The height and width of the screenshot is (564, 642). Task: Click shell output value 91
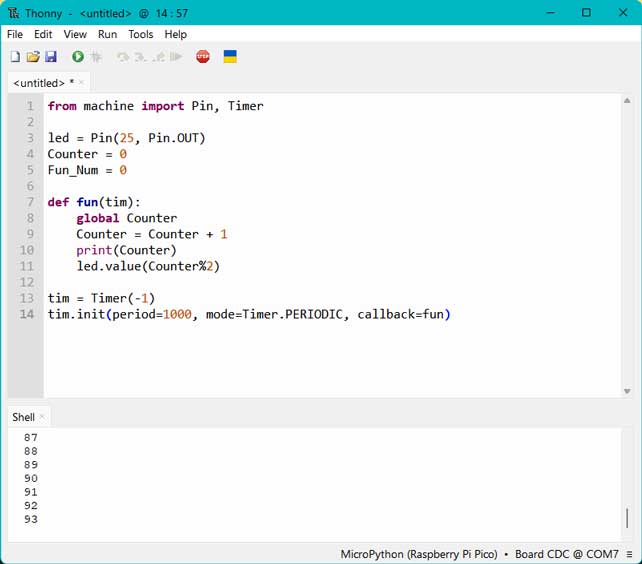(x=31, y=492)
